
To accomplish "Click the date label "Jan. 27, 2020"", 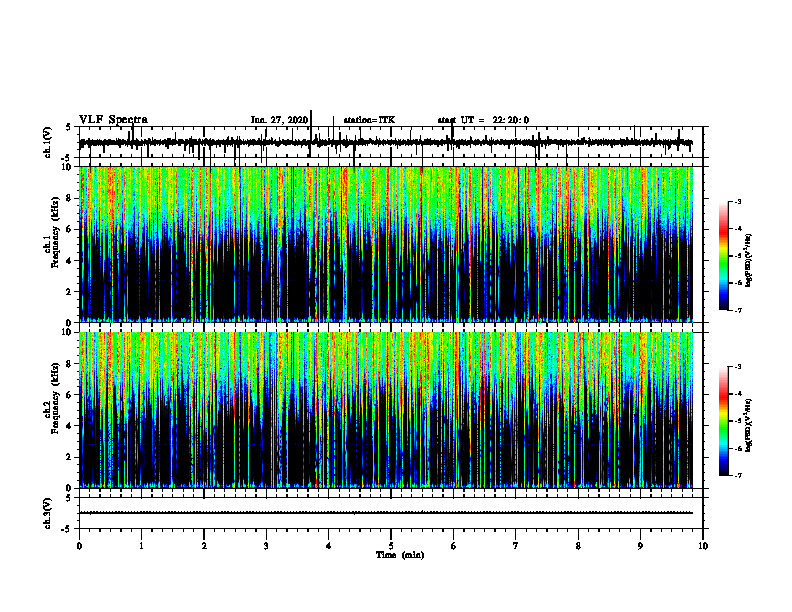I will pyautogui.click(x=279, y=120).
